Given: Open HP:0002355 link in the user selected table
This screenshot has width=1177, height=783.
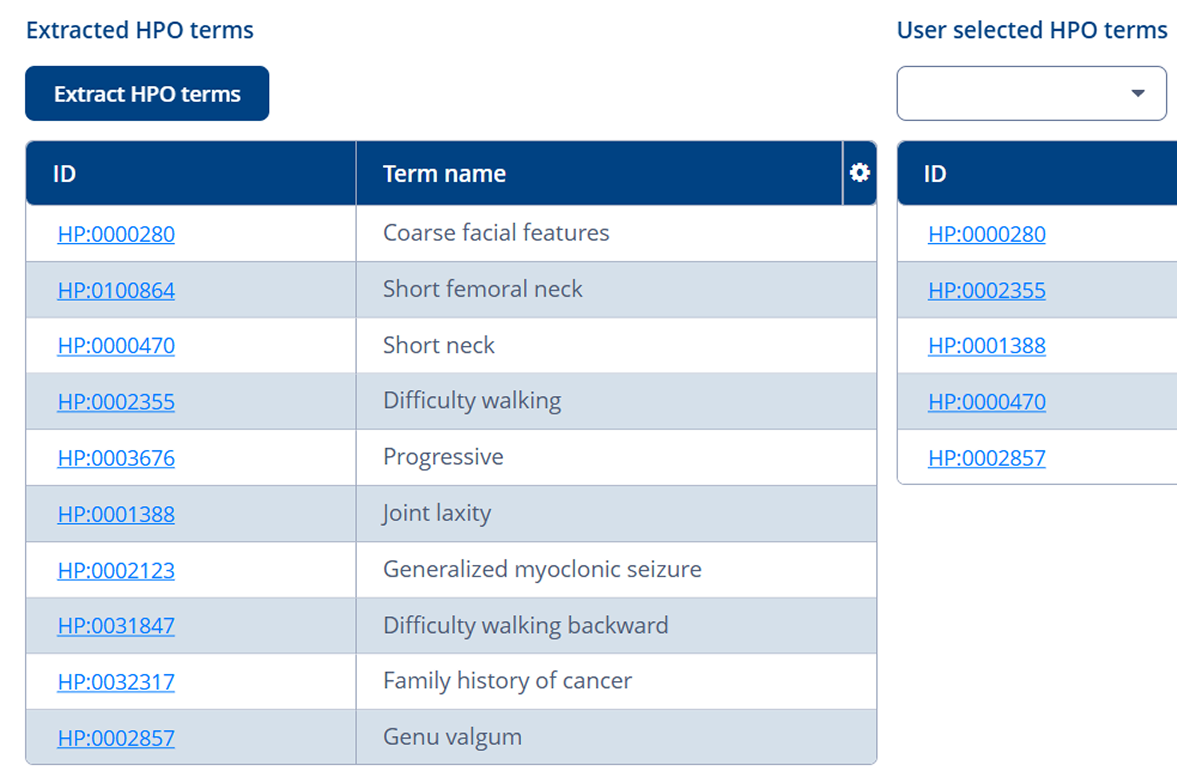Looking at the screenshot, I should [986, 291].
